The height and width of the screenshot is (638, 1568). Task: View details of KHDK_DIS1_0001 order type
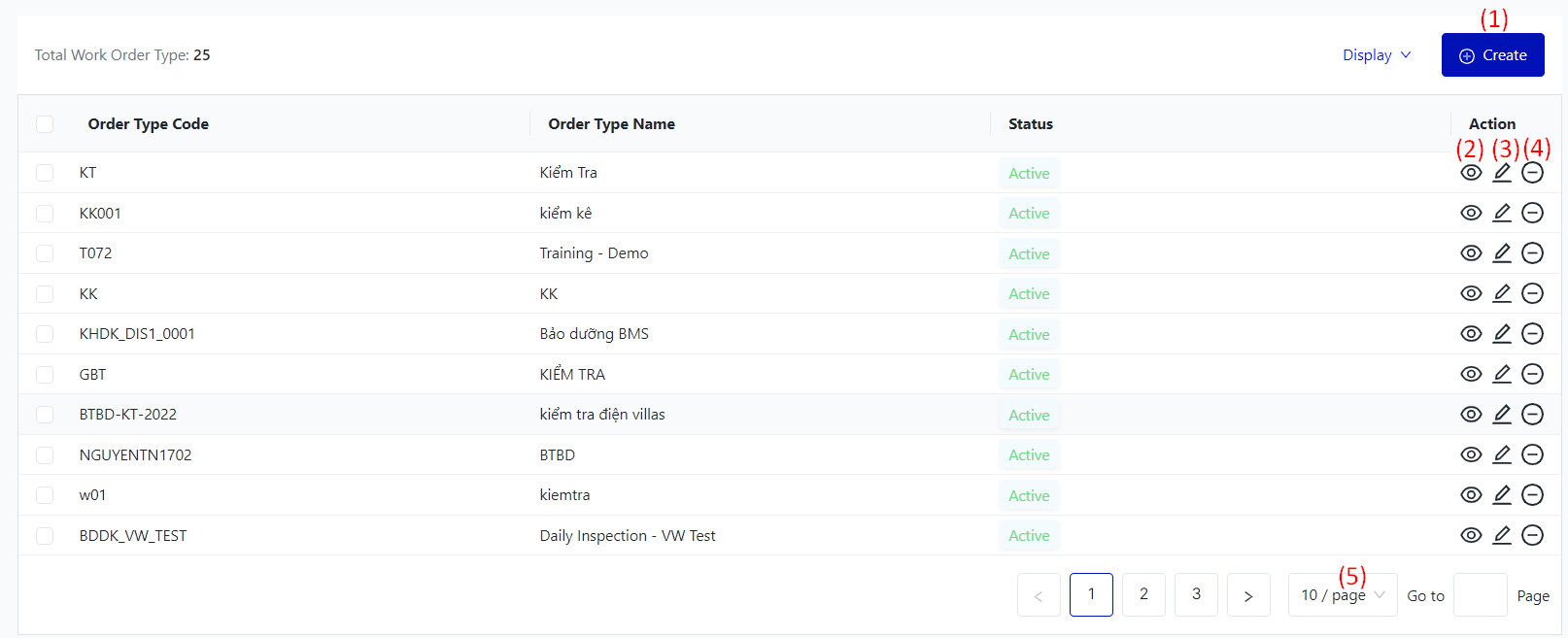(1471, 334)
